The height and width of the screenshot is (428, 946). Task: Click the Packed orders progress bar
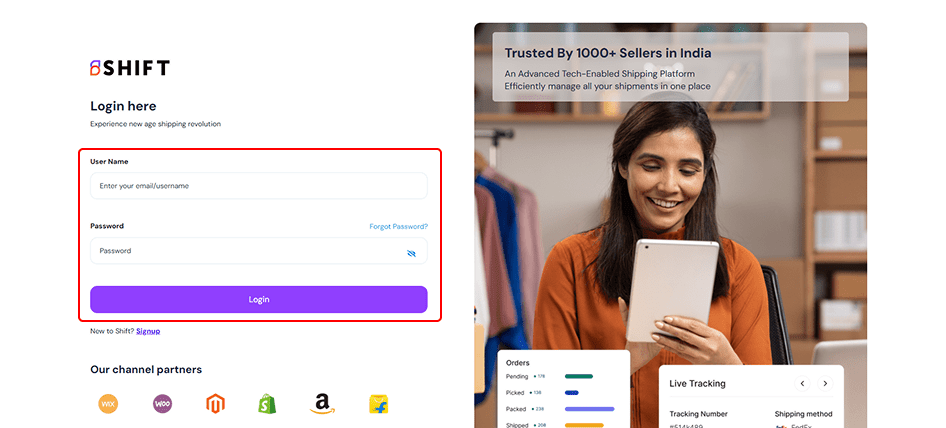coord(589,409)
